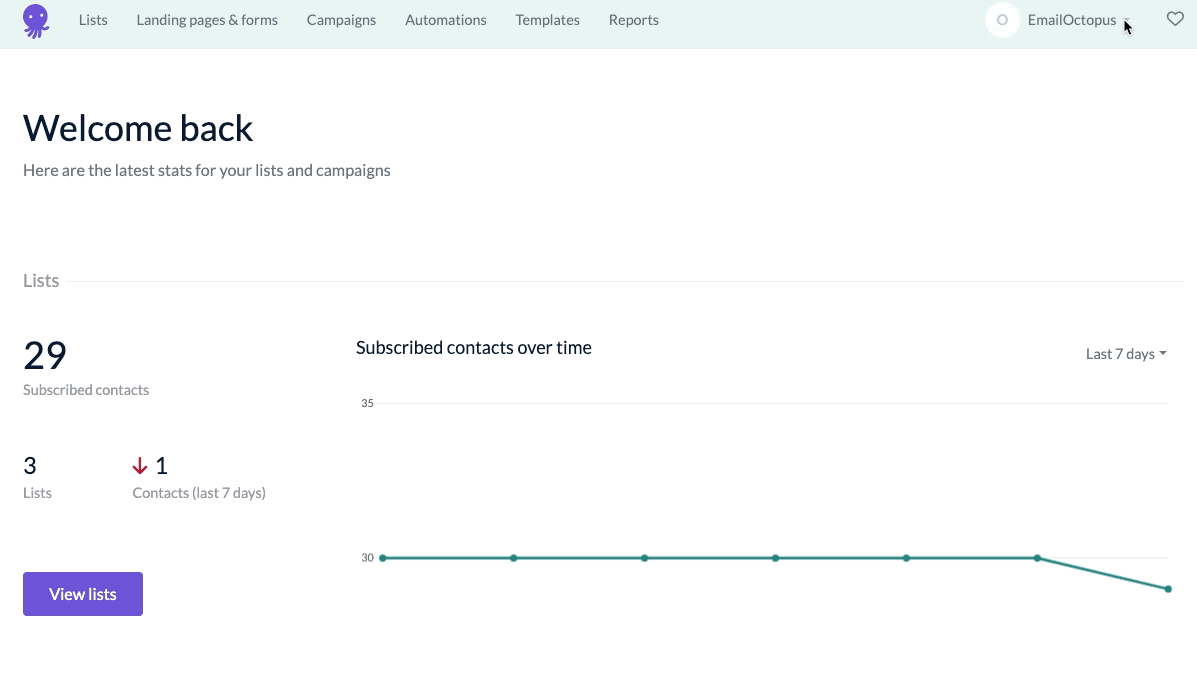Image resolution: width=1197 pixels, height=694 pixels.
Task: Go to Landing pages & forms
Action: [207, 20]
